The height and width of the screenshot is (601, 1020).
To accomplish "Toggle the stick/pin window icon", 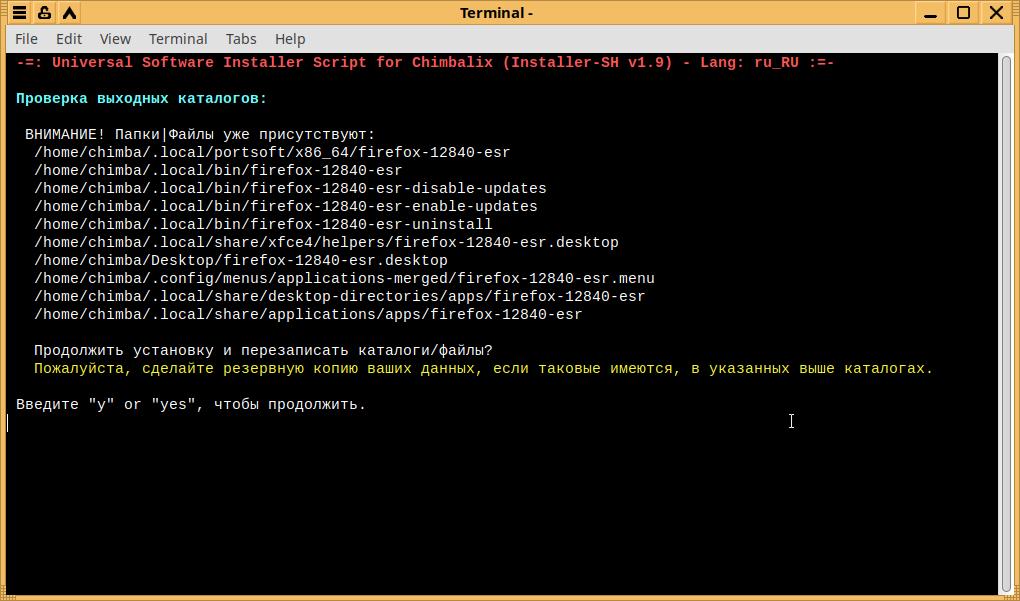I will pyautogui.click(x=44, y=12).
